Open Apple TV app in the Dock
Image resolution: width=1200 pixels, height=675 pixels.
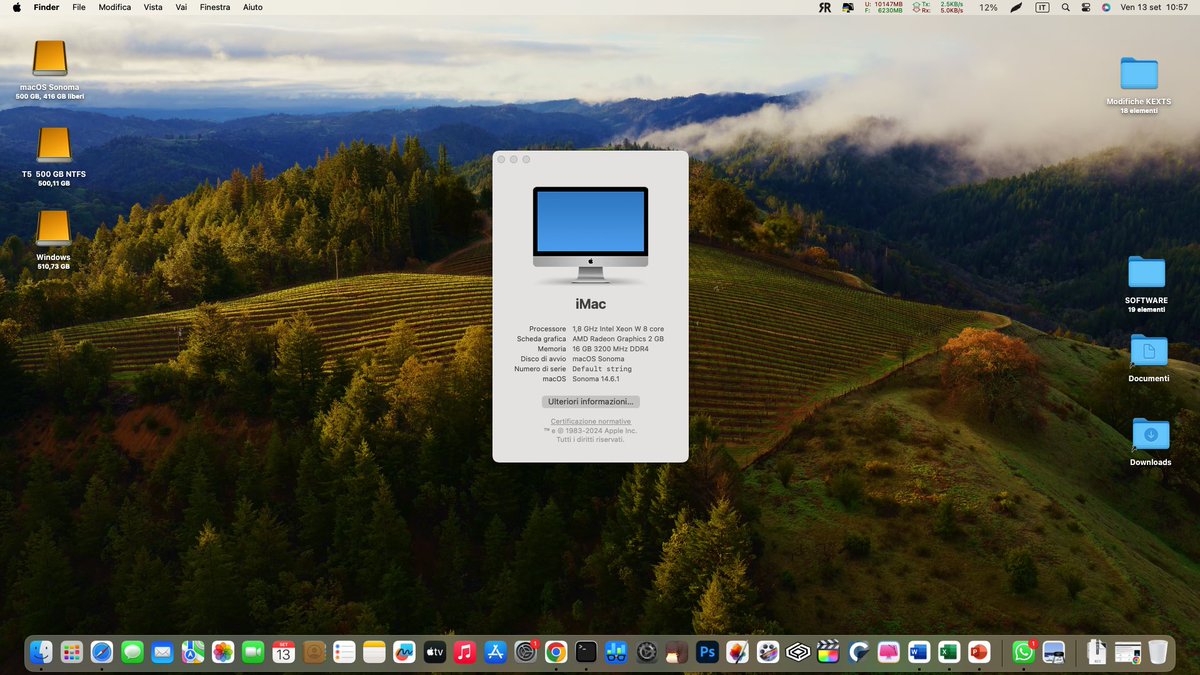(435, 652)
